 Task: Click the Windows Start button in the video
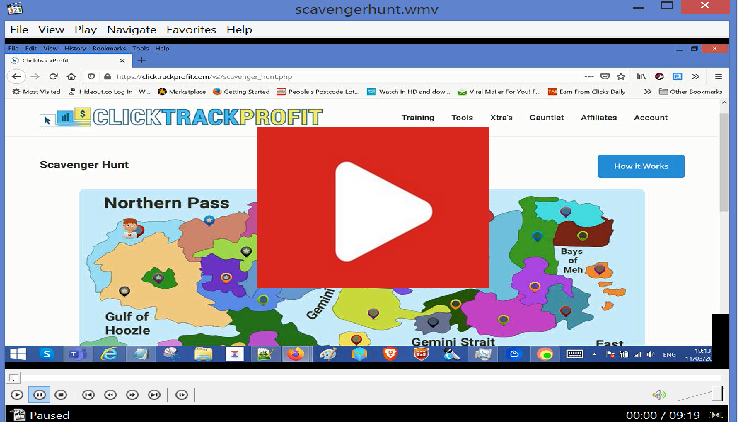[18, 354]
